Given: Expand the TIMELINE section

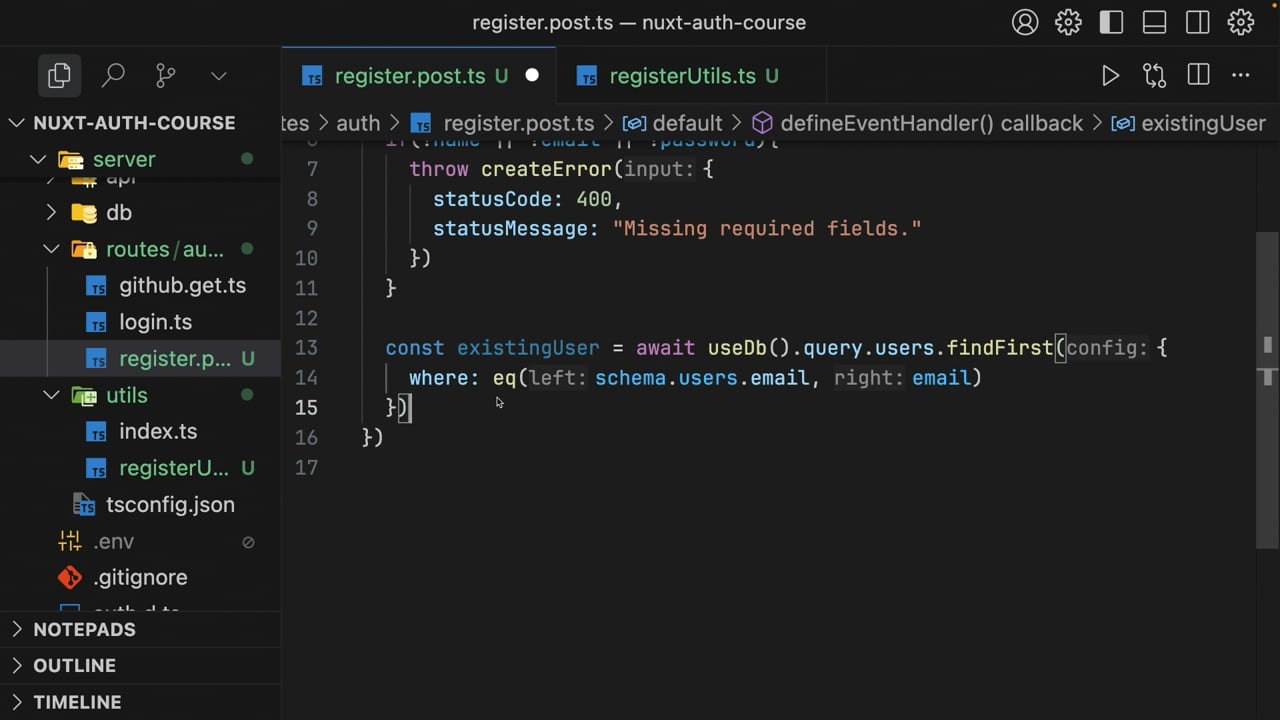Looking at the screenshot, I should coord(140,702).
